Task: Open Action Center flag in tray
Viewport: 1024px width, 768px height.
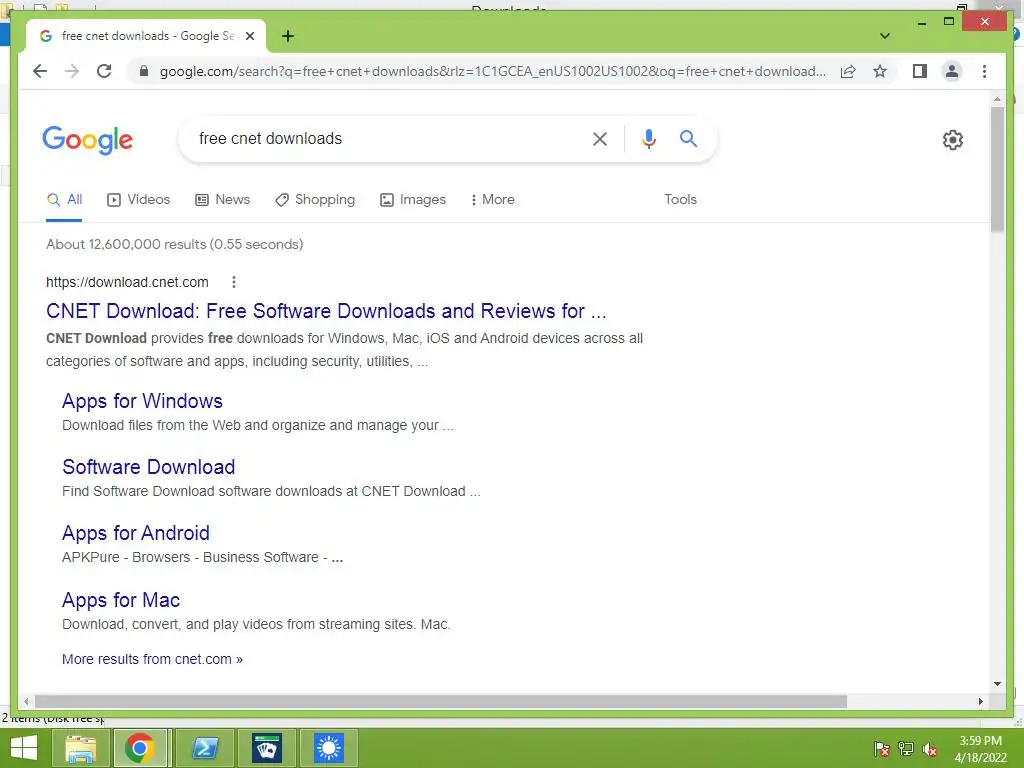Action: tap(881, 749)
